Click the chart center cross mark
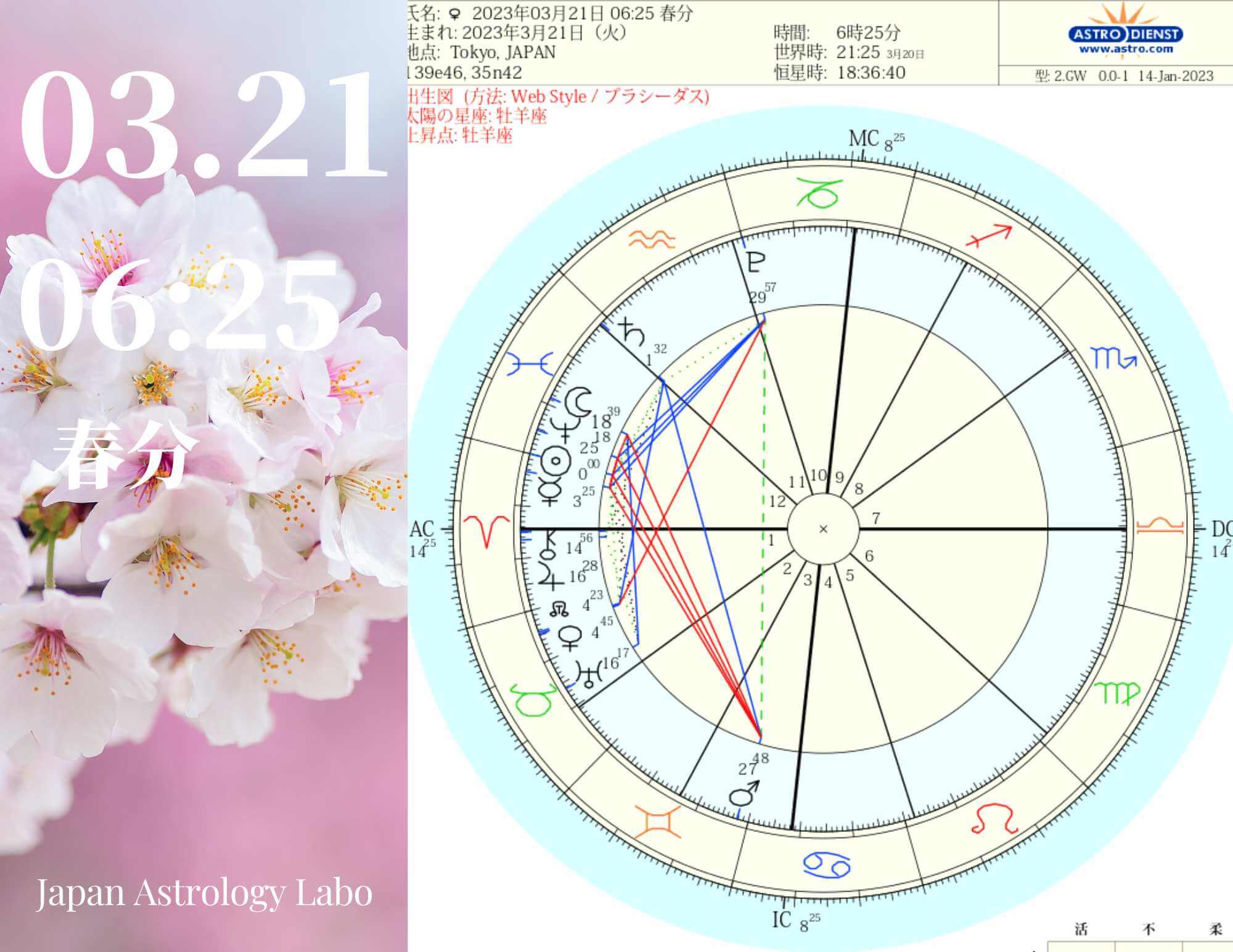The height and width of the screenshot is (952, 1233). (x=823, y=529)
